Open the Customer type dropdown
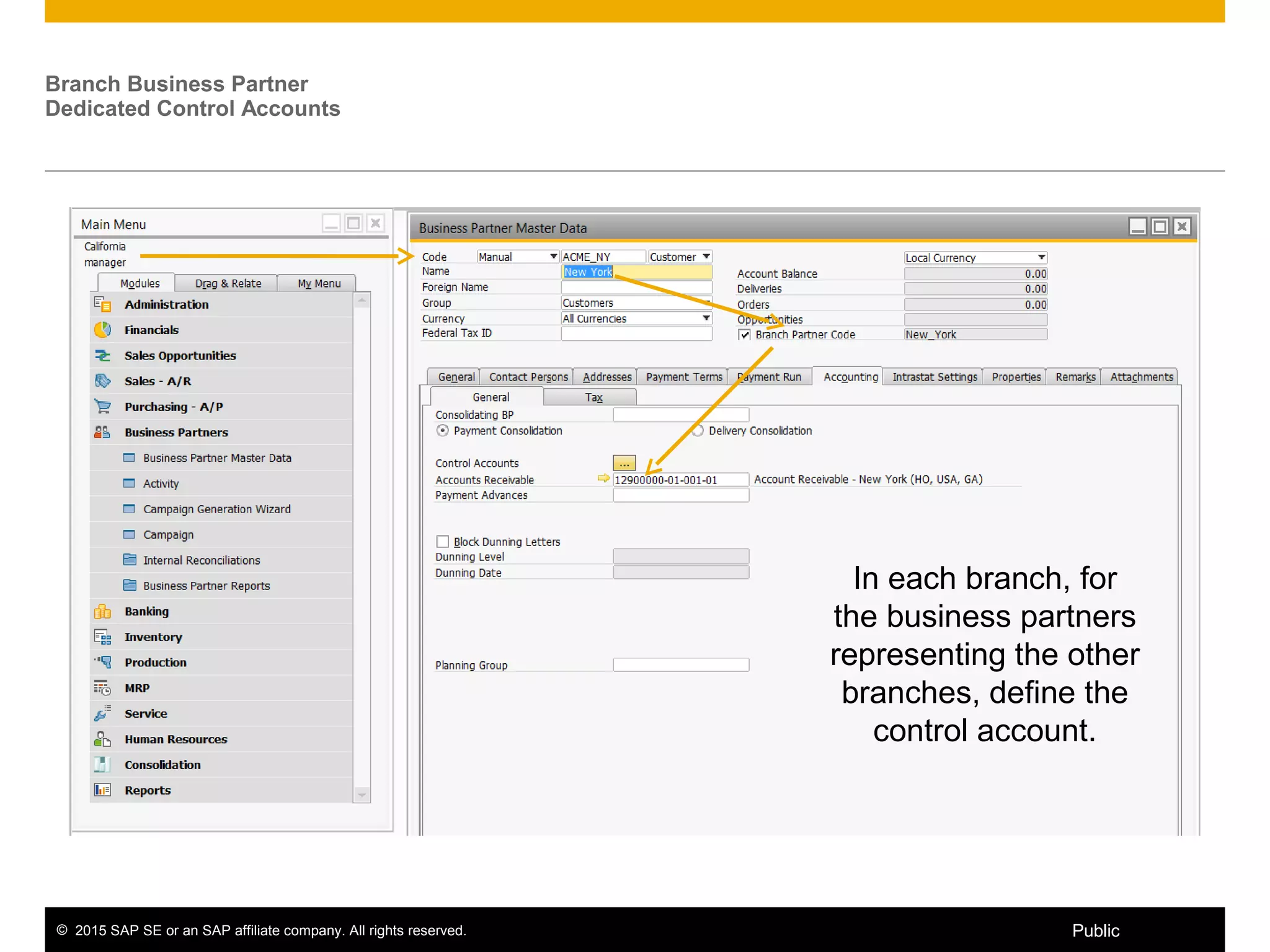Screen dimensions: 1270x952 (x=706, y=257)
